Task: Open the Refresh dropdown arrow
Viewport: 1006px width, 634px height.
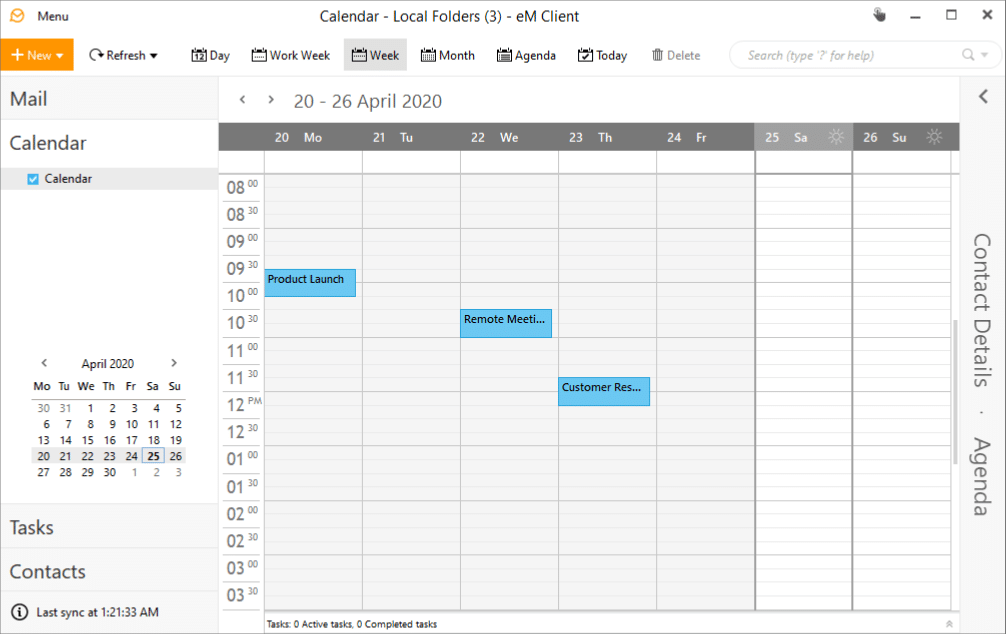Action: (x=153, y=56)
